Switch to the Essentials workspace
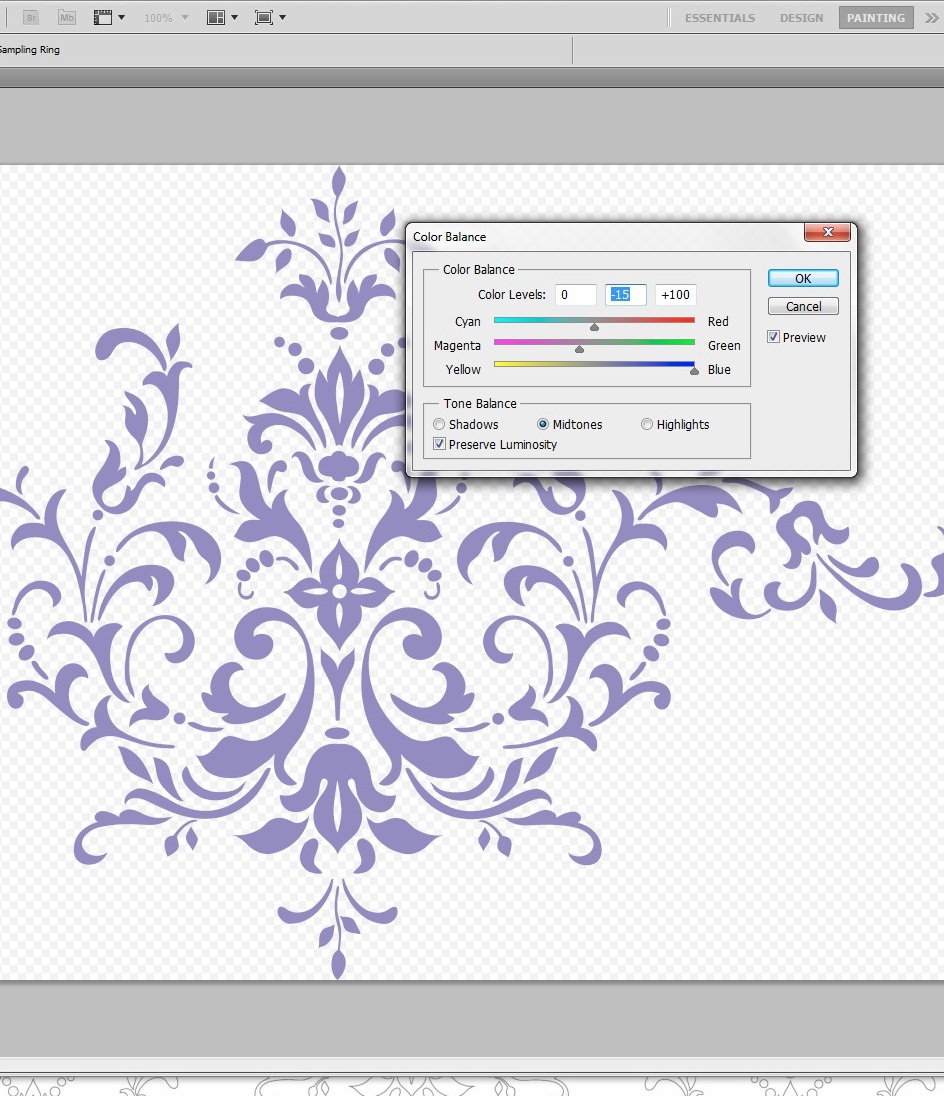The image size is (944, 1096). 719,17
